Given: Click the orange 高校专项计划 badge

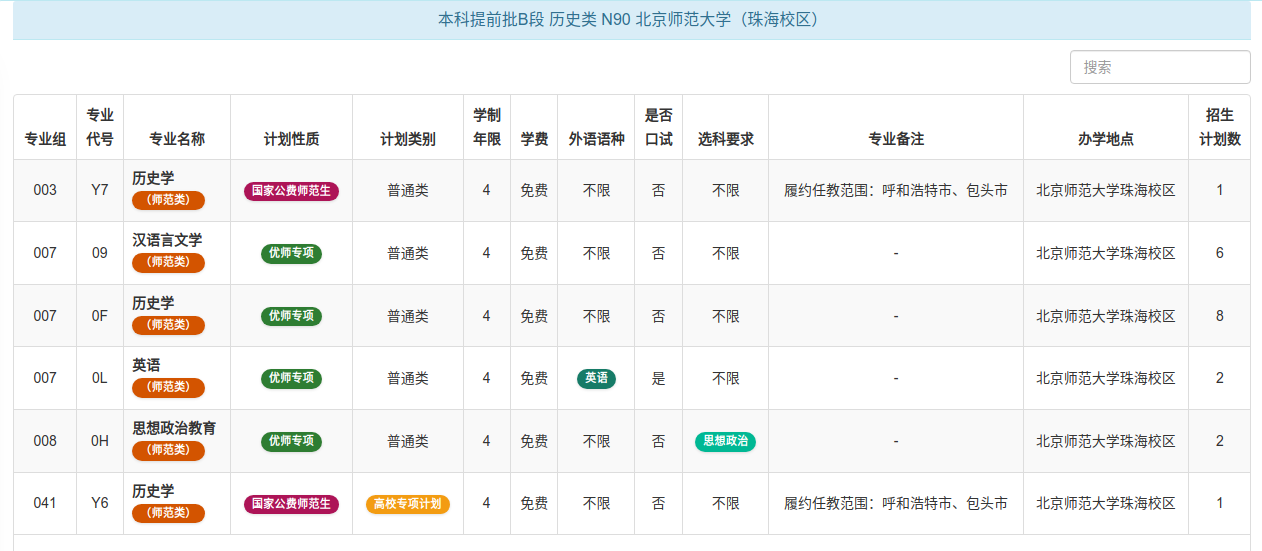Looking at the screenshot, I should click(408, 504).
